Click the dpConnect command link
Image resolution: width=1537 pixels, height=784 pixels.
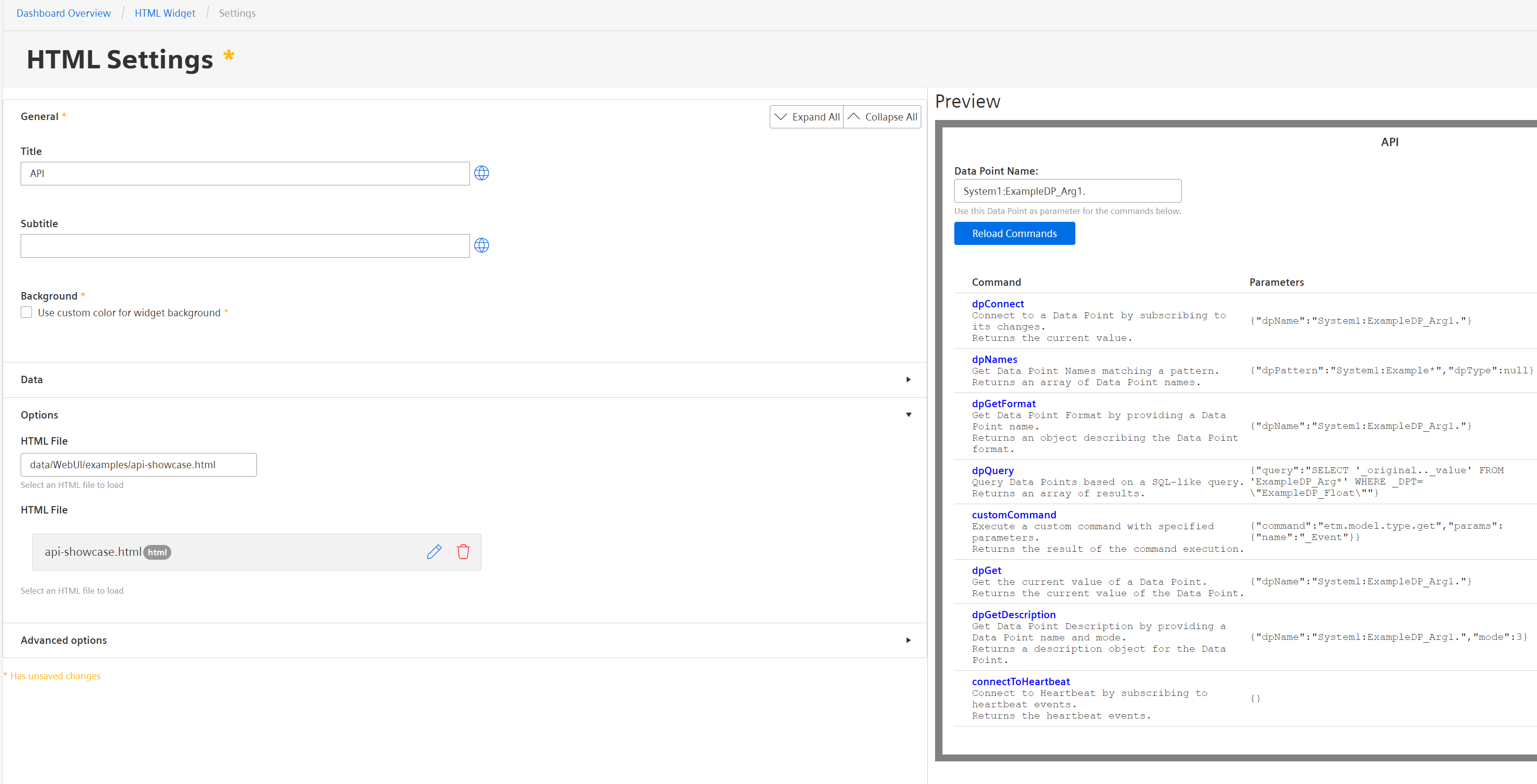coord(998,303)
